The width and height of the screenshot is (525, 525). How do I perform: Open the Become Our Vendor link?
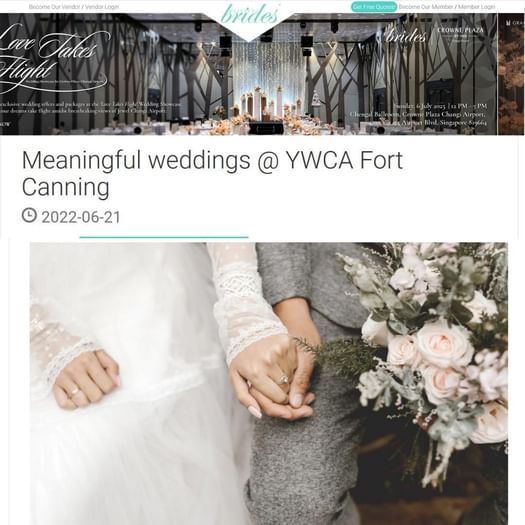[55, 7]
